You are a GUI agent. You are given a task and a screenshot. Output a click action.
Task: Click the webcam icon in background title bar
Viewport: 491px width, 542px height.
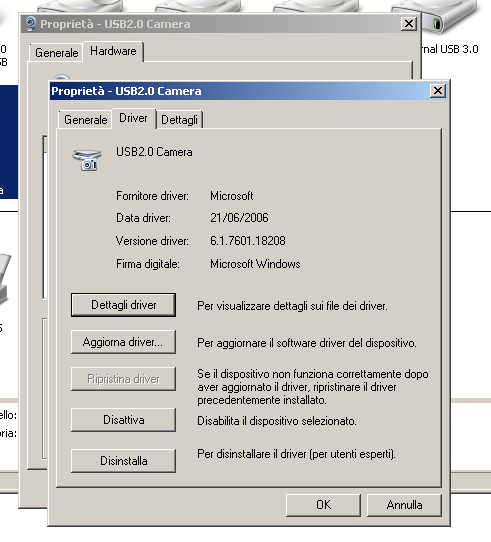tap(31, 24)
